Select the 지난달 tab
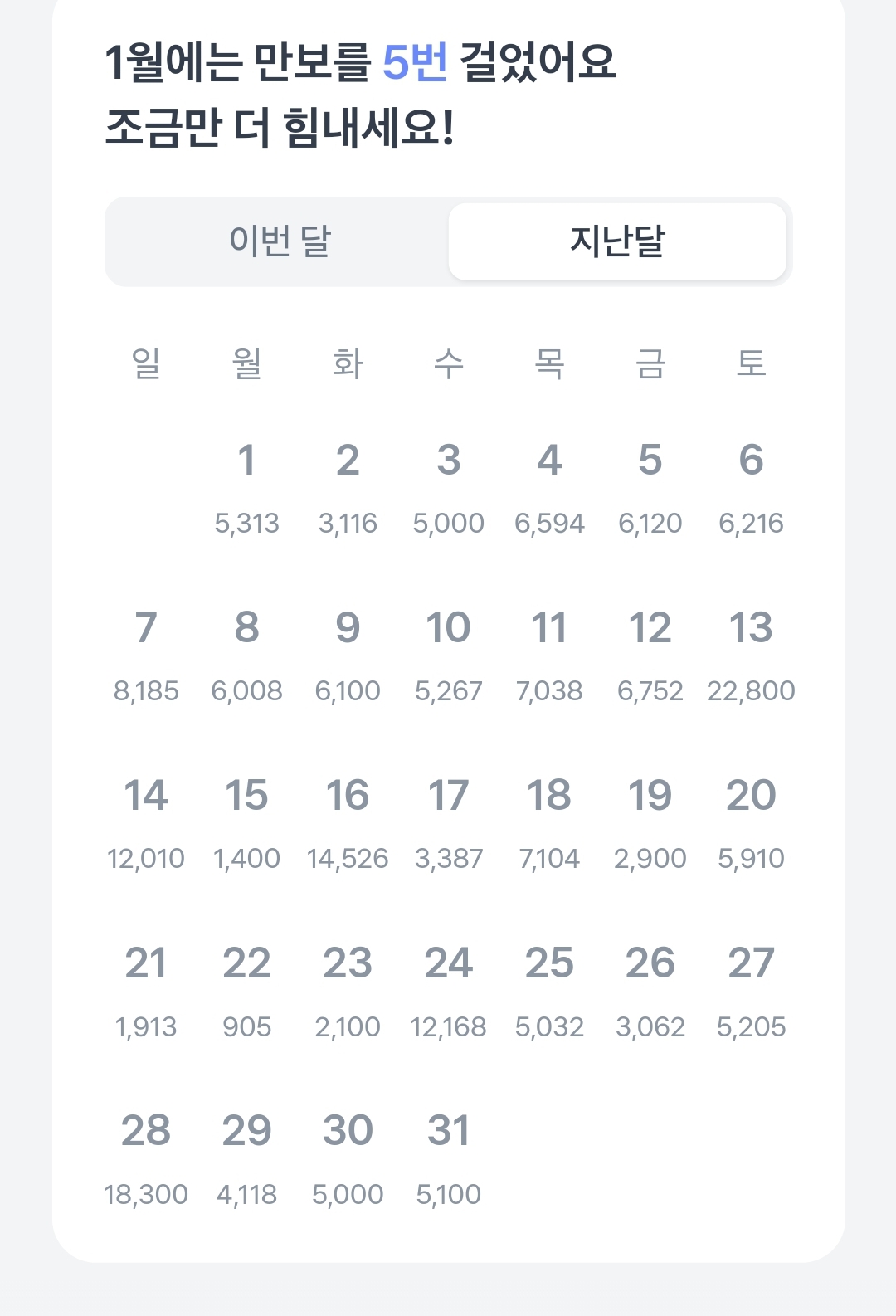Image resolution: width=896 pixels, height=1316 pixels. click(x=617, y=241)
